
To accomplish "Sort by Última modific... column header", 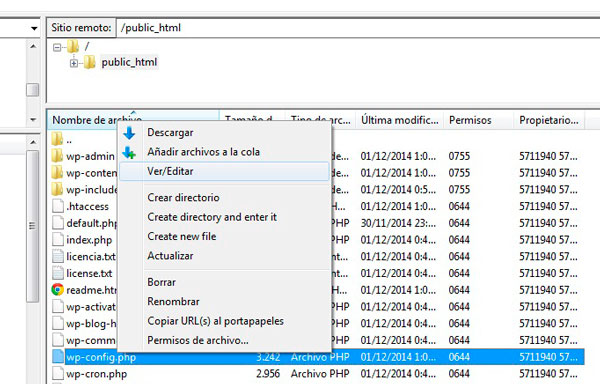I will pyautogui.click(x=399, y=120).
